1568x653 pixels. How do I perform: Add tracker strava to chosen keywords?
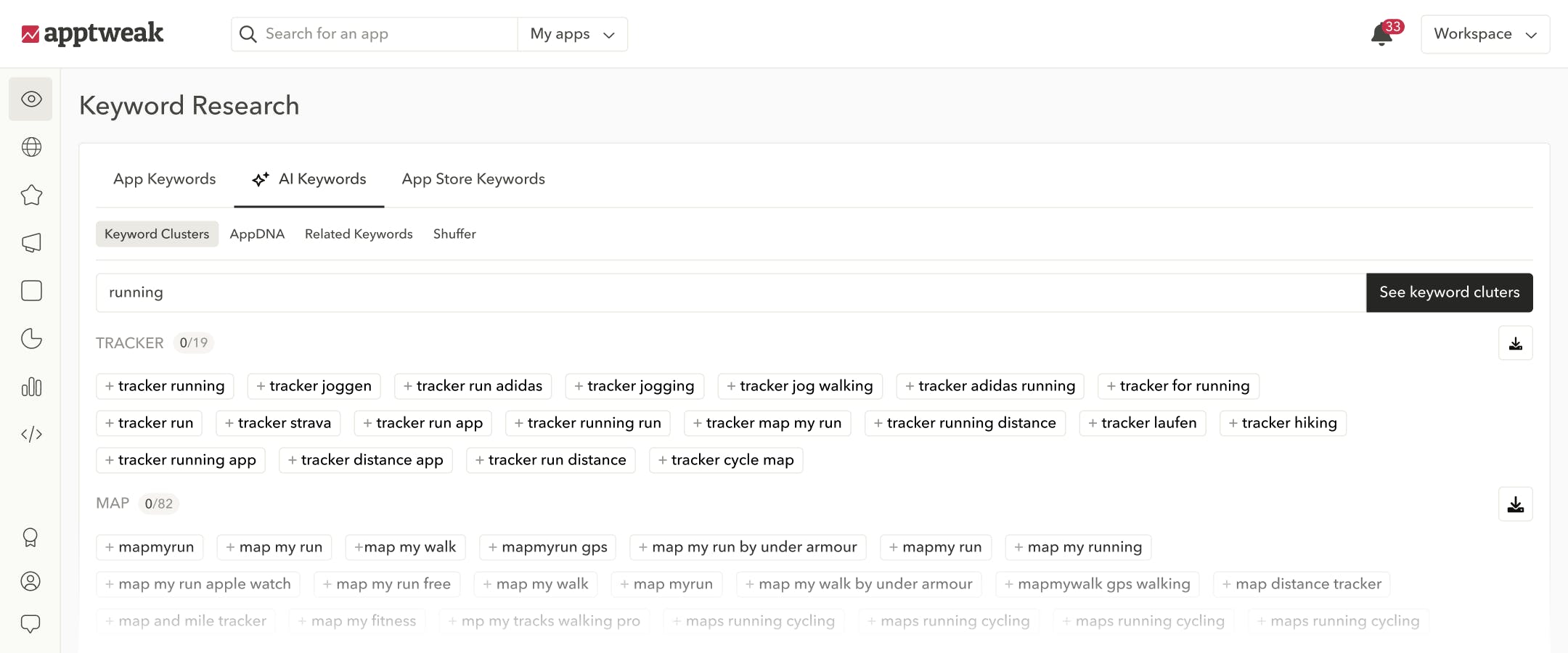click(277, 422)
